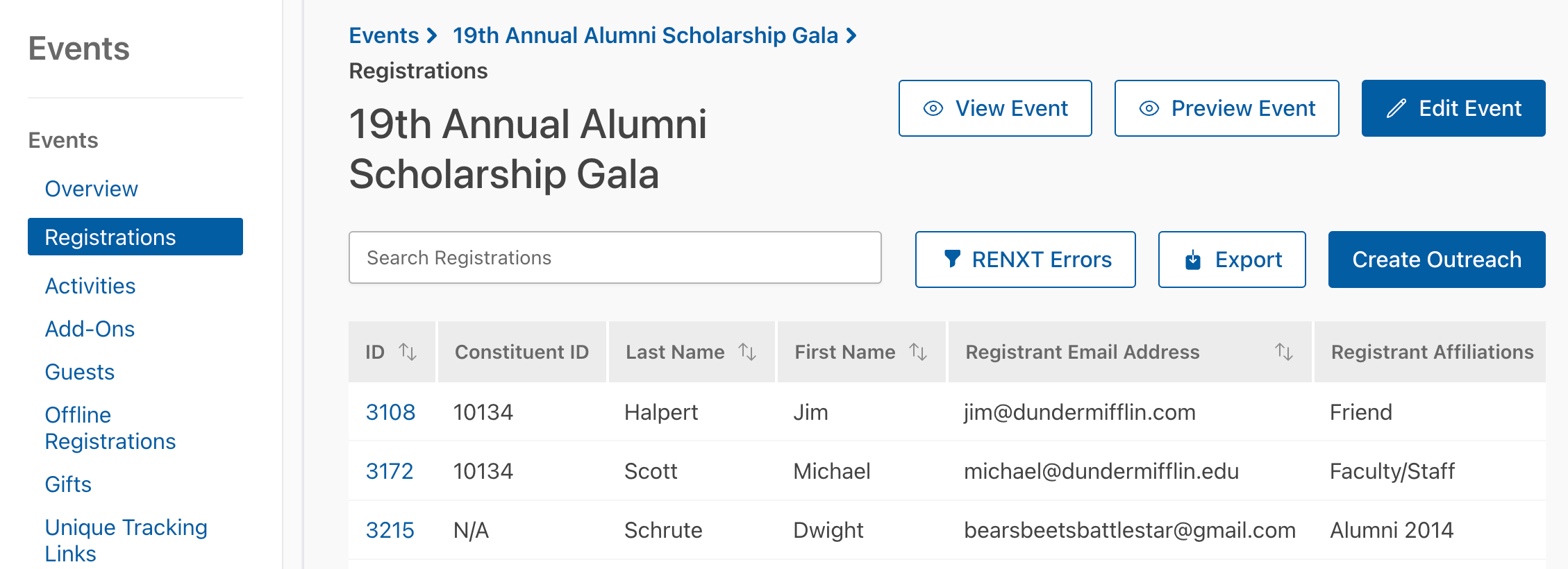Image resolution: width=1568 pixels, height=569 pixels.
Task: Sort registrations by ID column arrows
Action: tap(408, 352)
